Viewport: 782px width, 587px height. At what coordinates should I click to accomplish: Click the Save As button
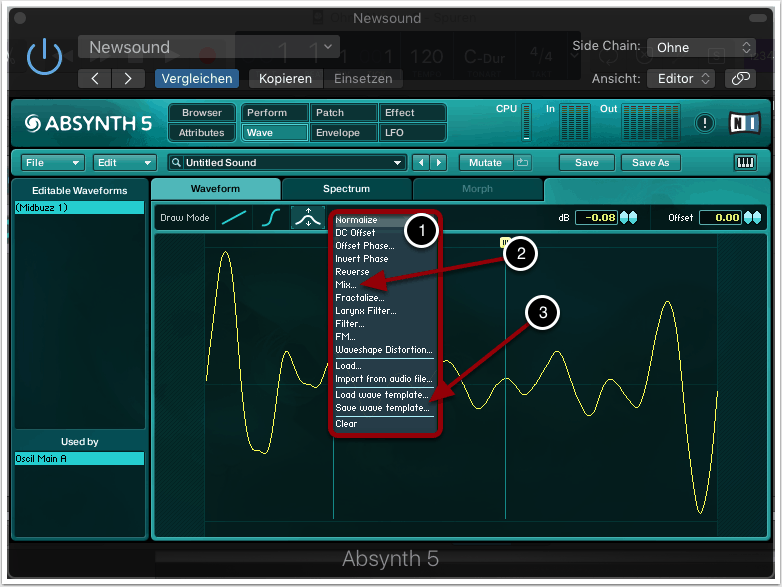coord(650,162)
